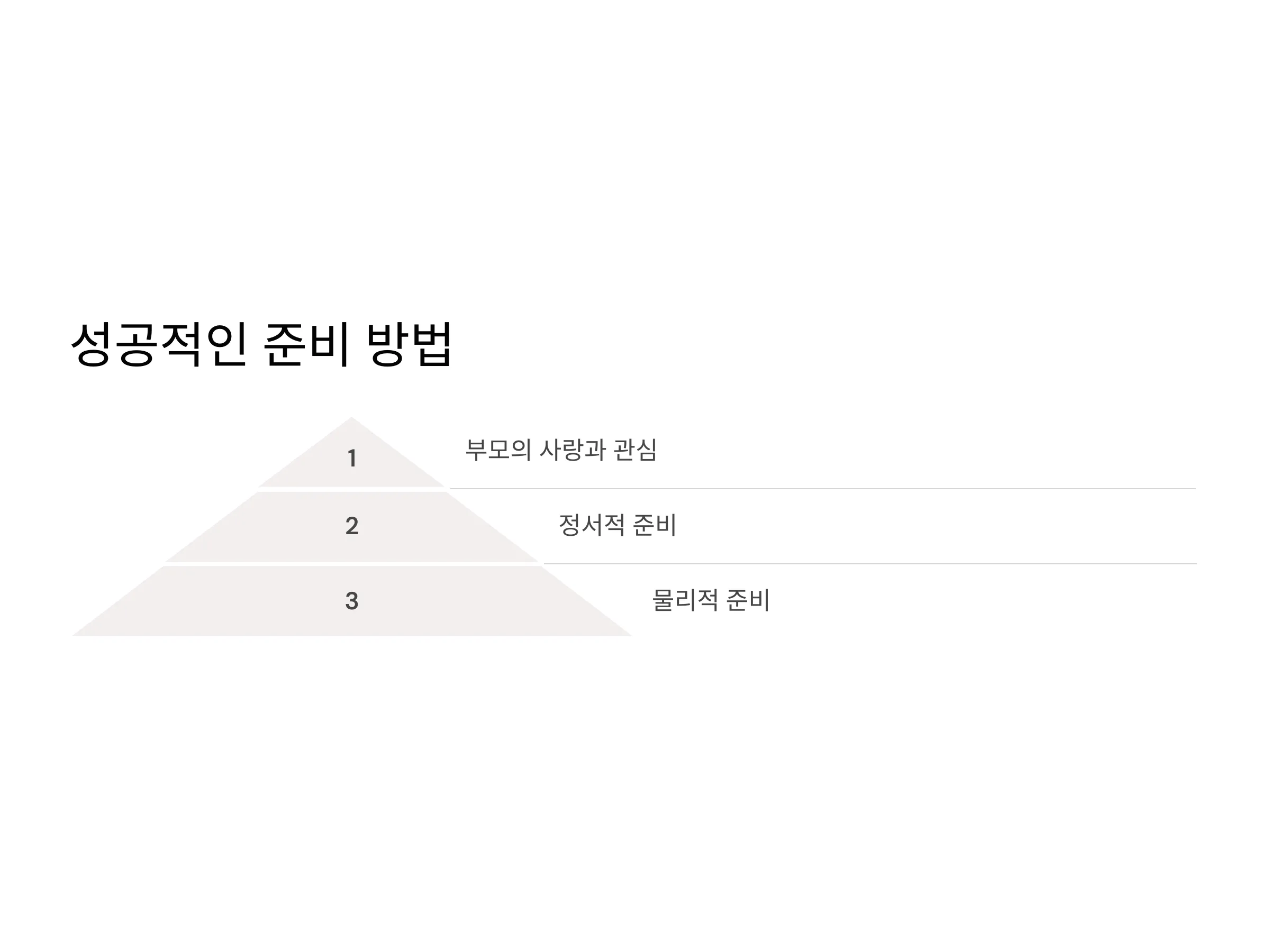Select the word "부모의" in the first label
The height and width of the screenshot is (952, 1270).
tap(498, 450)
